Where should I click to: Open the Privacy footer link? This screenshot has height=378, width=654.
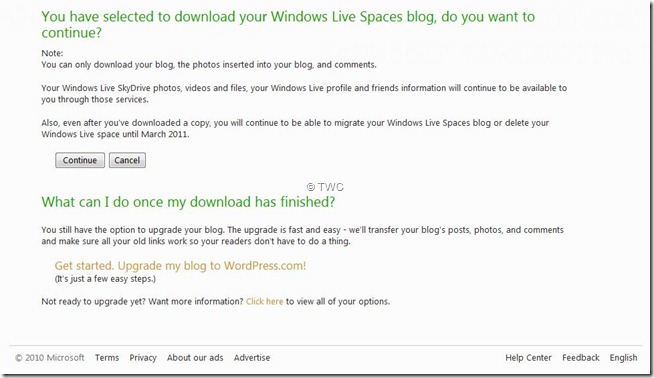click(143, 358)
